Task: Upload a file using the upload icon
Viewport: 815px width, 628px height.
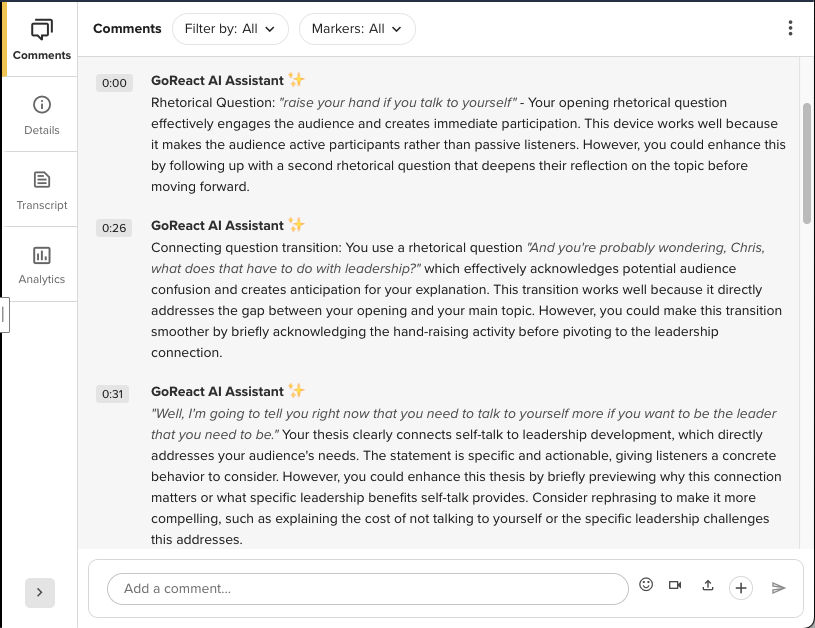Action: (709, 584)
